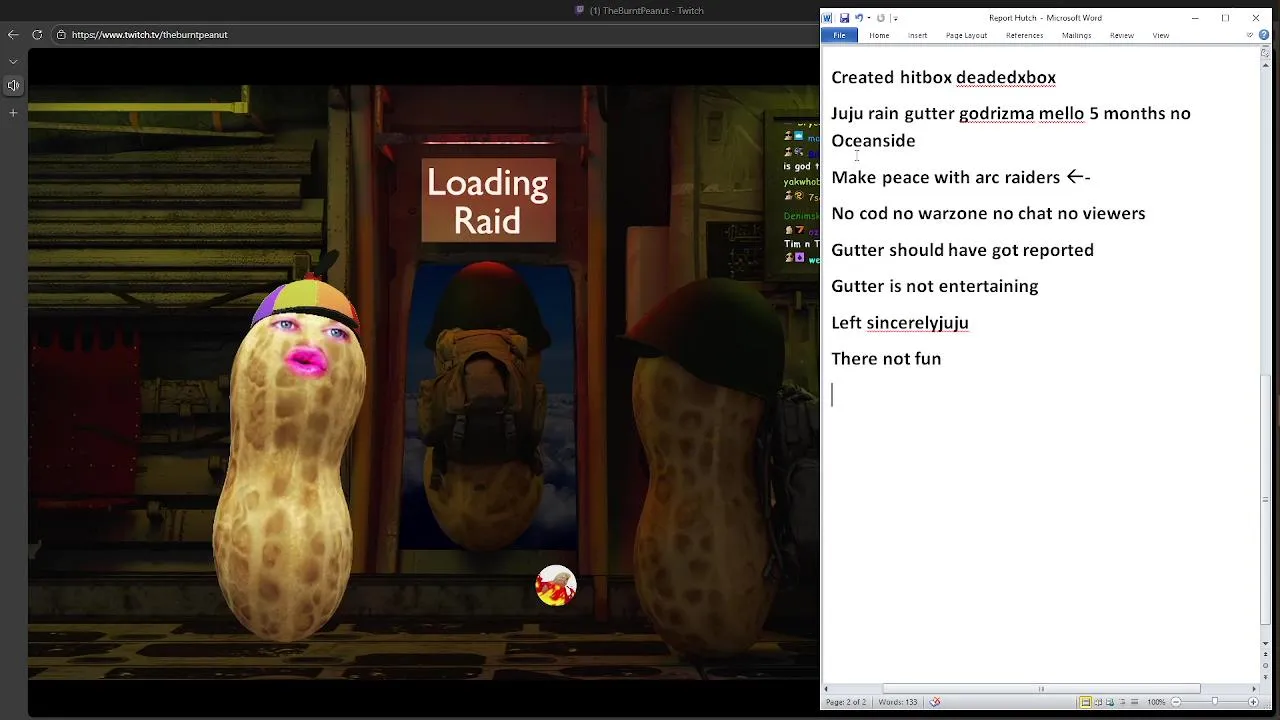Expand the browser sidebar chevron
1280x720 pixels.
tap(13, 60)
